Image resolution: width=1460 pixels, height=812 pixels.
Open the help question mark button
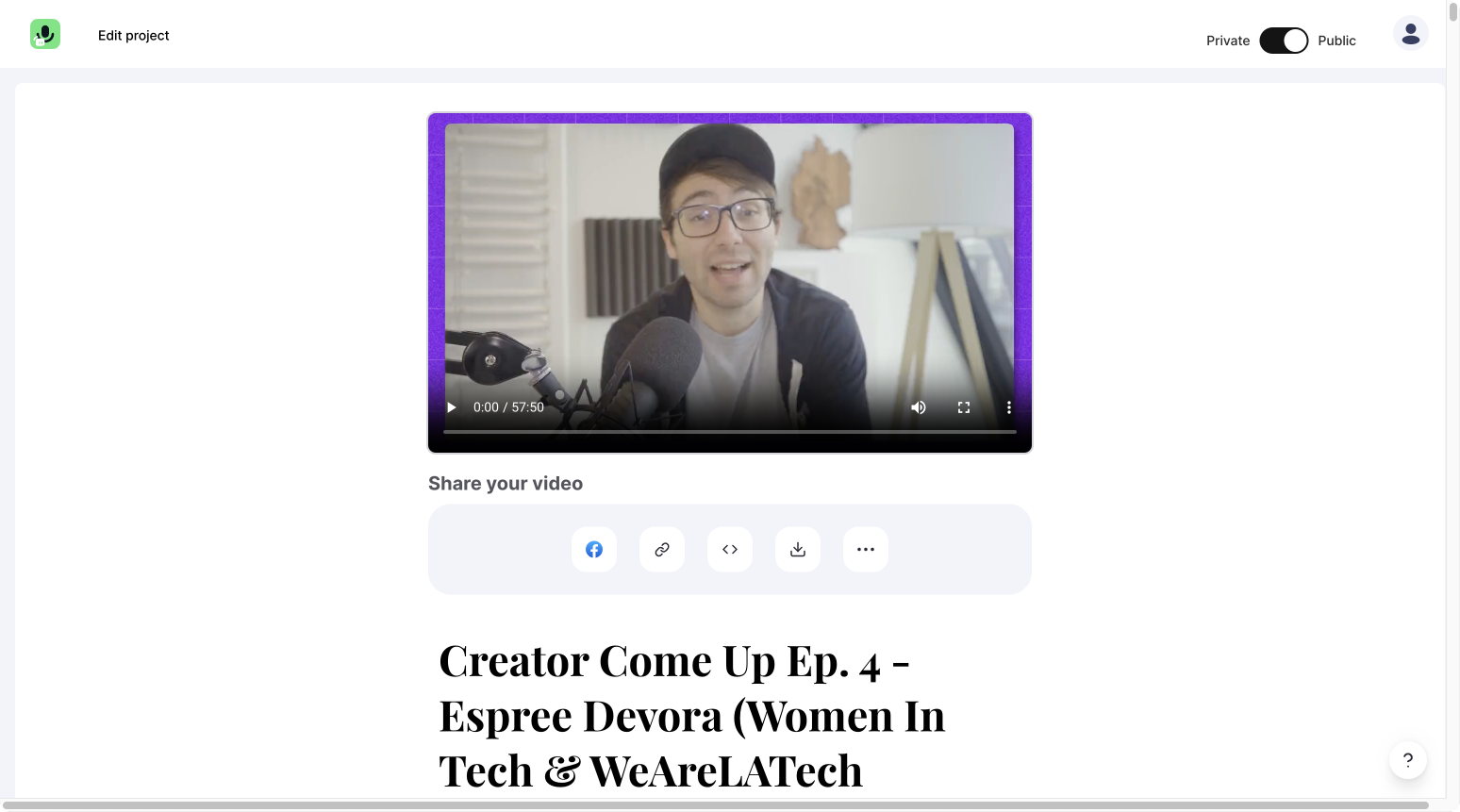(1408, 760)
